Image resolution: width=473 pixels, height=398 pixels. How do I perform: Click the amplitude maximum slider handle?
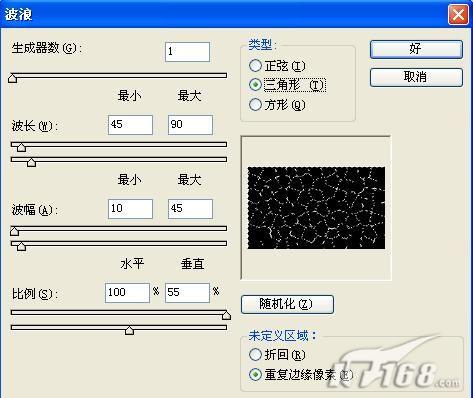click(x=21, y=246)
